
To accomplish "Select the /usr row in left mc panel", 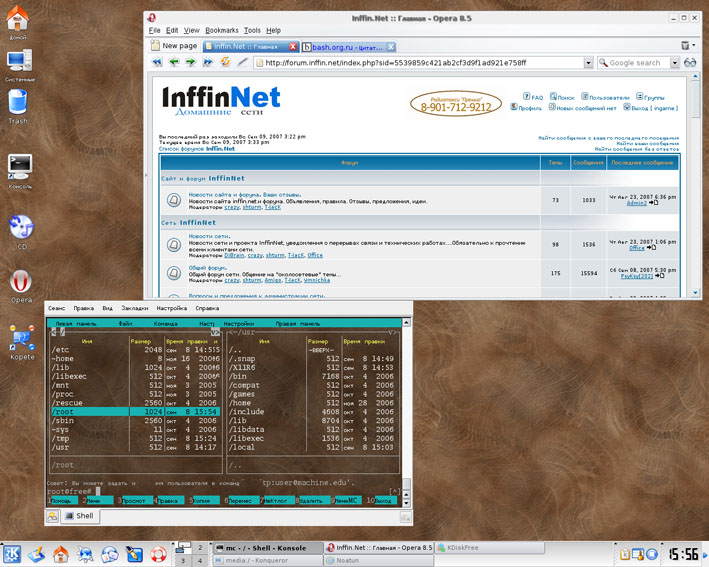I will (135, 447).
